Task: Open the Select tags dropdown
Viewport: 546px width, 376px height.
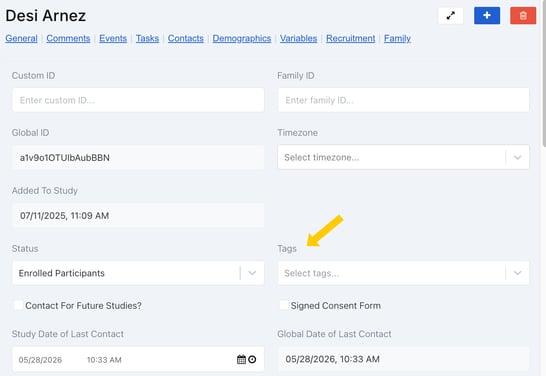Action: tap(403, 273)
